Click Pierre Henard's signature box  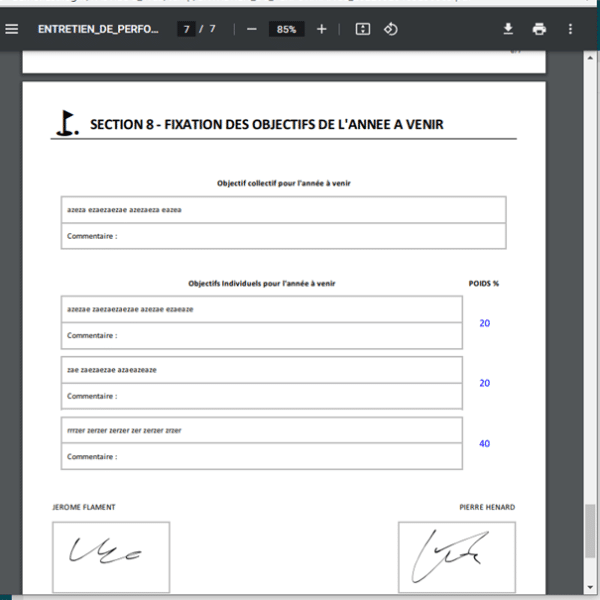coord(457,557)
